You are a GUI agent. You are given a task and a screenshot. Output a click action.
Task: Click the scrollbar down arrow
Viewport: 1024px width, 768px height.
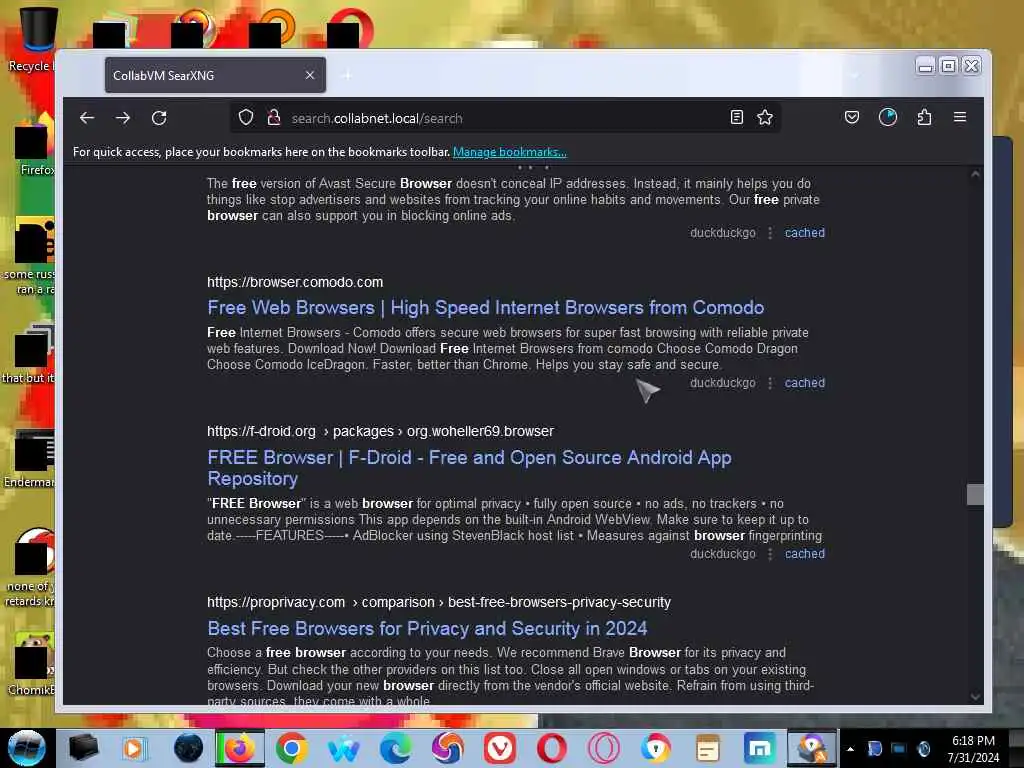[975, 696]
